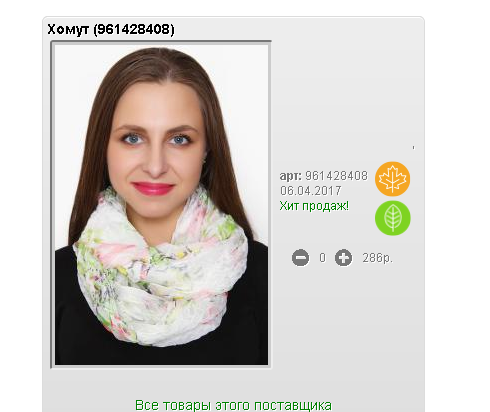Click the article number 961428408 beside арт:
490x412 pixels.
pos(336,176)
